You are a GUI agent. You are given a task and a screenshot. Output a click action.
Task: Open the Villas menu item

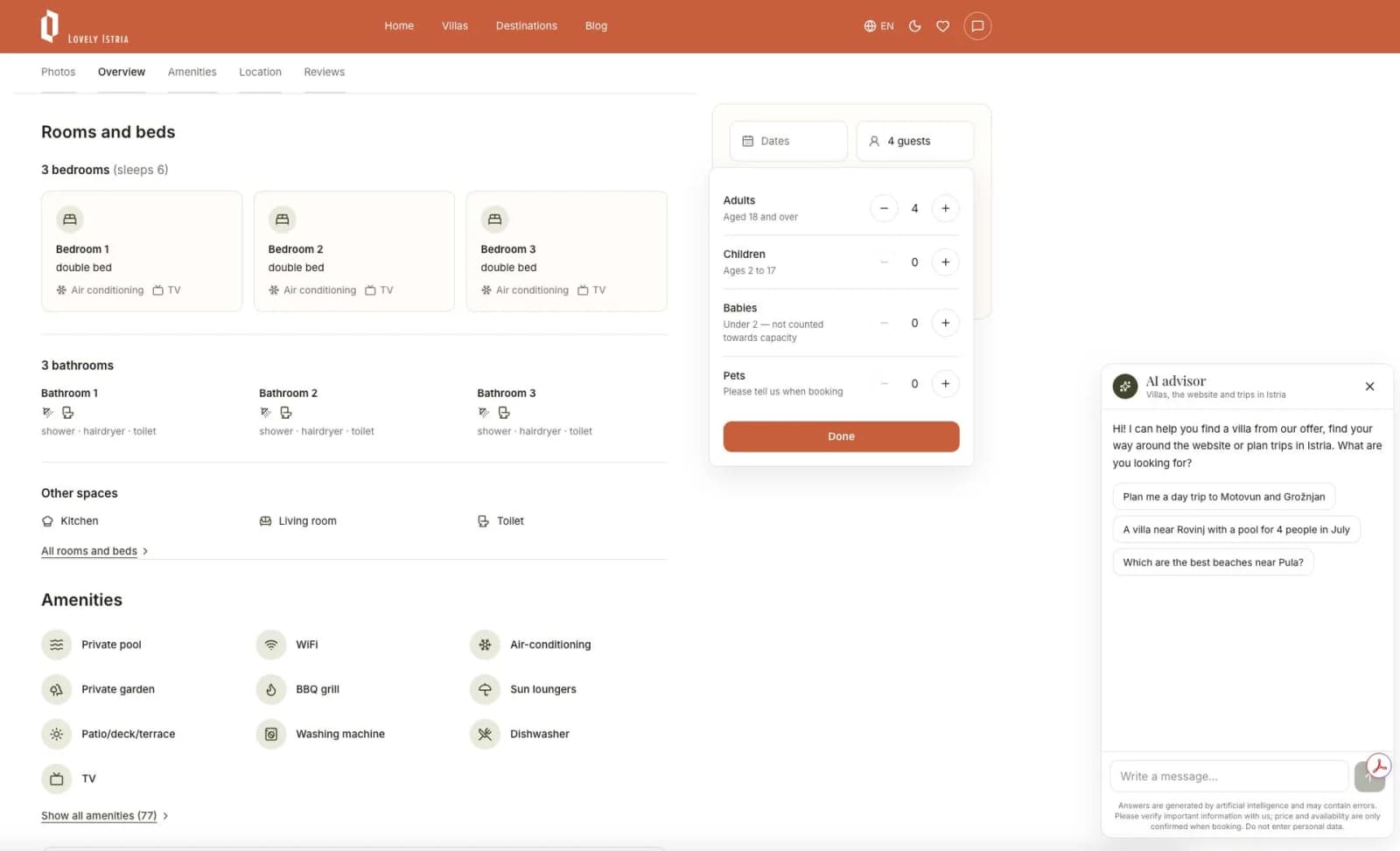click(x=455, y=26)
